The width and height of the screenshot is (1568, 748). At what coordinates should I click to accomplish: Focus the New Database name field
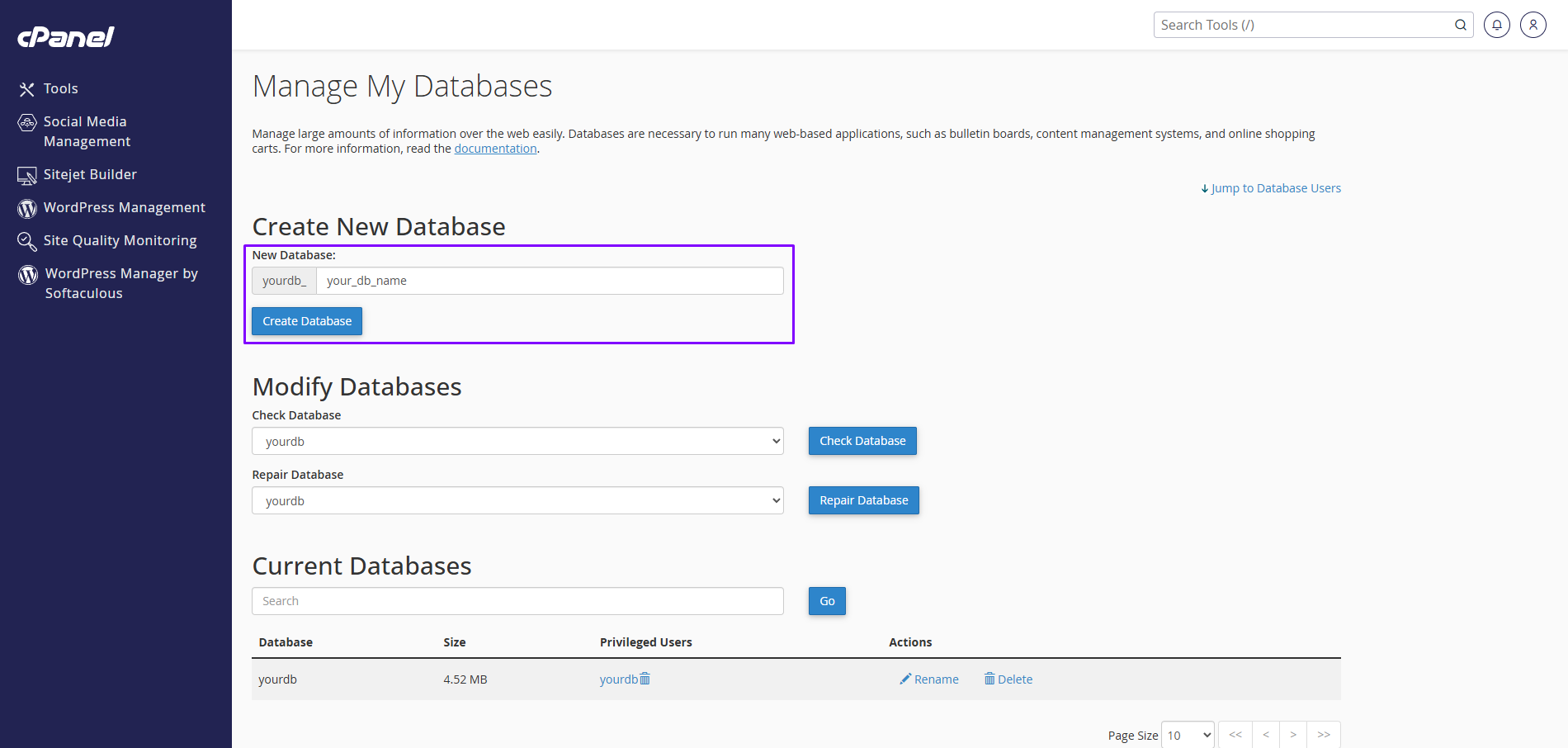click(x=550, y=281)
